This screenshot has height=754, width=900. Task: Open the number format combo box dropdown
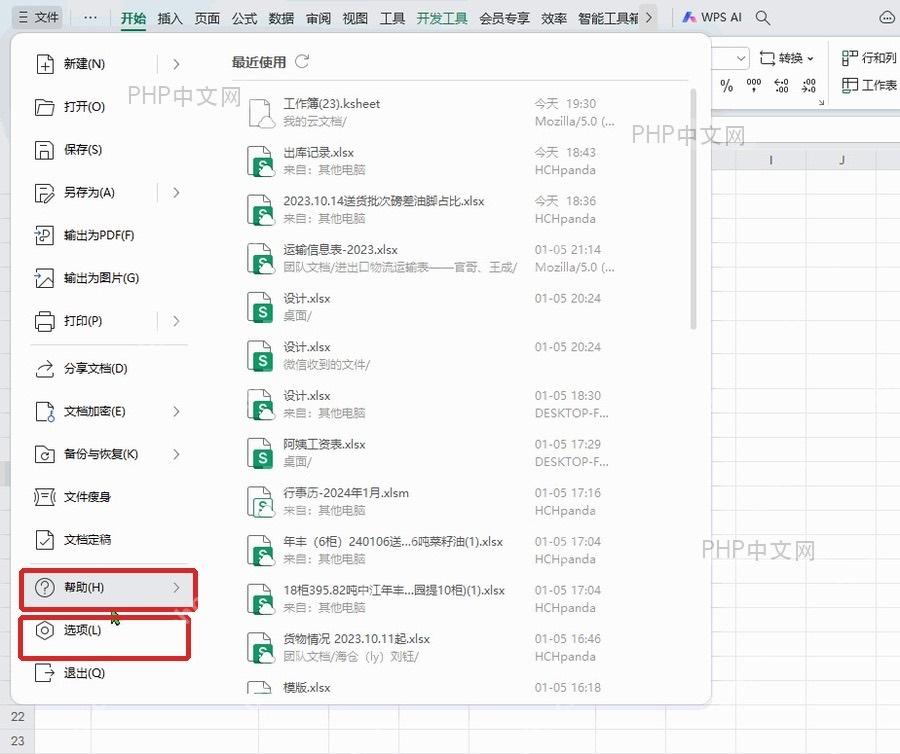pyautogui.click(x=740, y=59)
